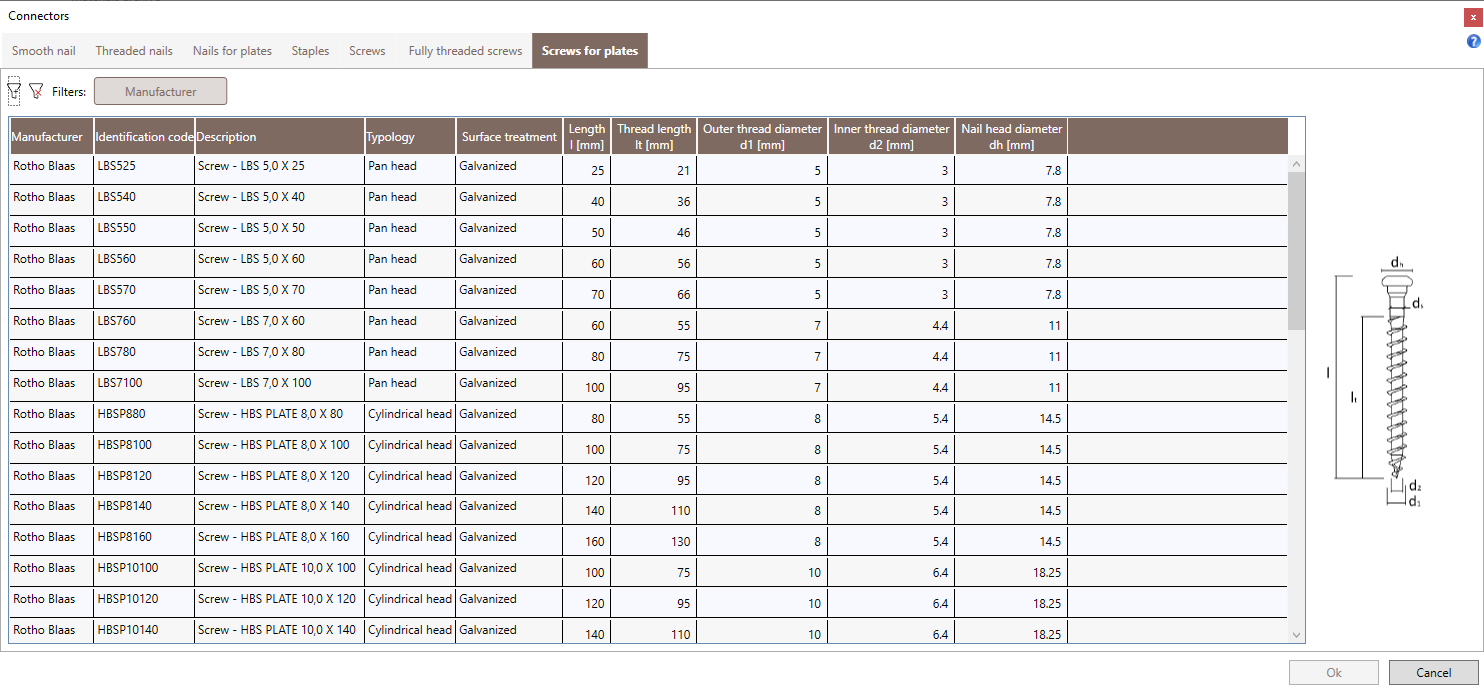Close the Connectors dialog window

pyautogui.click(x=1472, y=17)
